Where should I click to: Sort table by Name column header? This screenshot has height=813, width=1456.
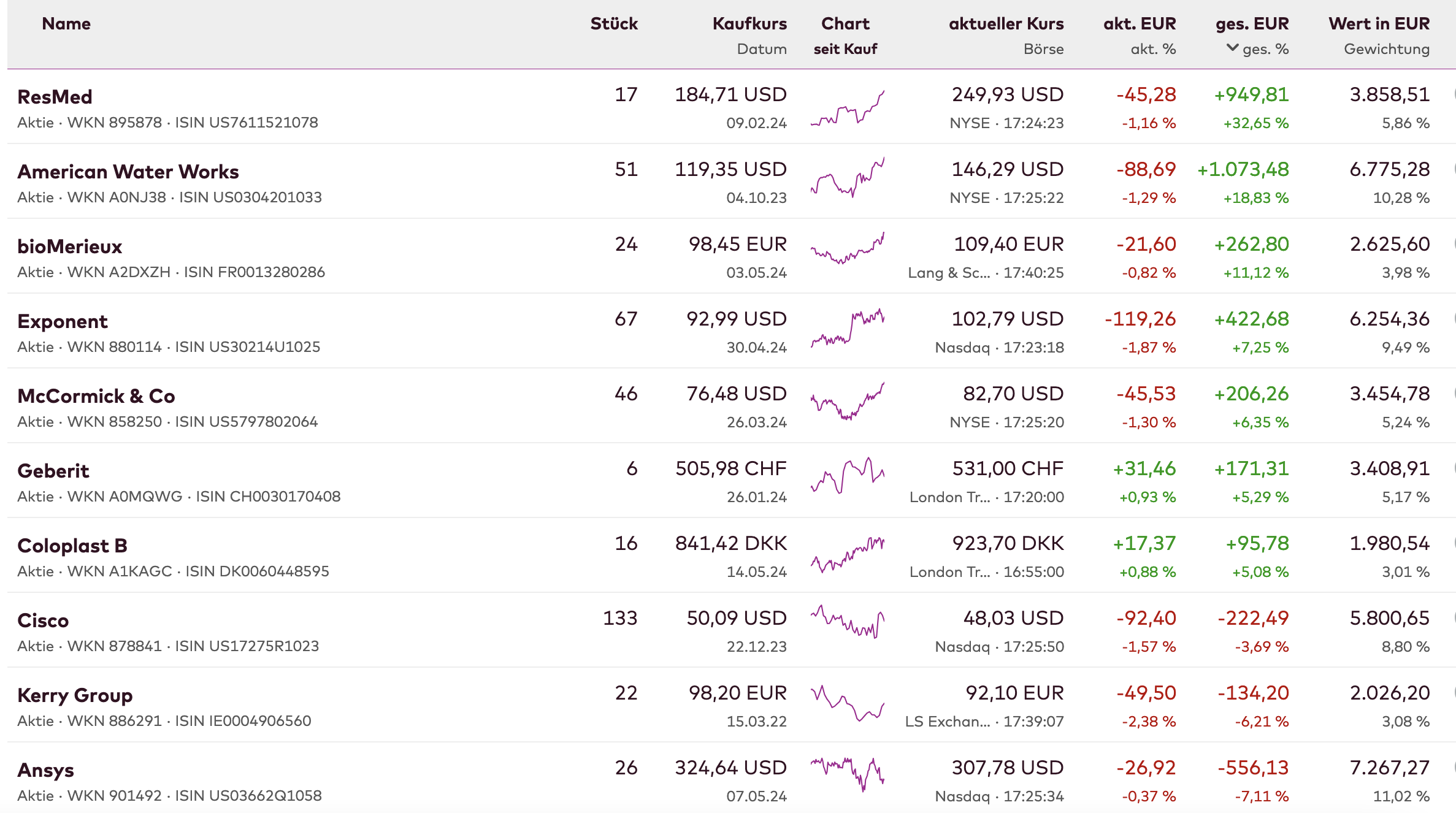[66, 23]
